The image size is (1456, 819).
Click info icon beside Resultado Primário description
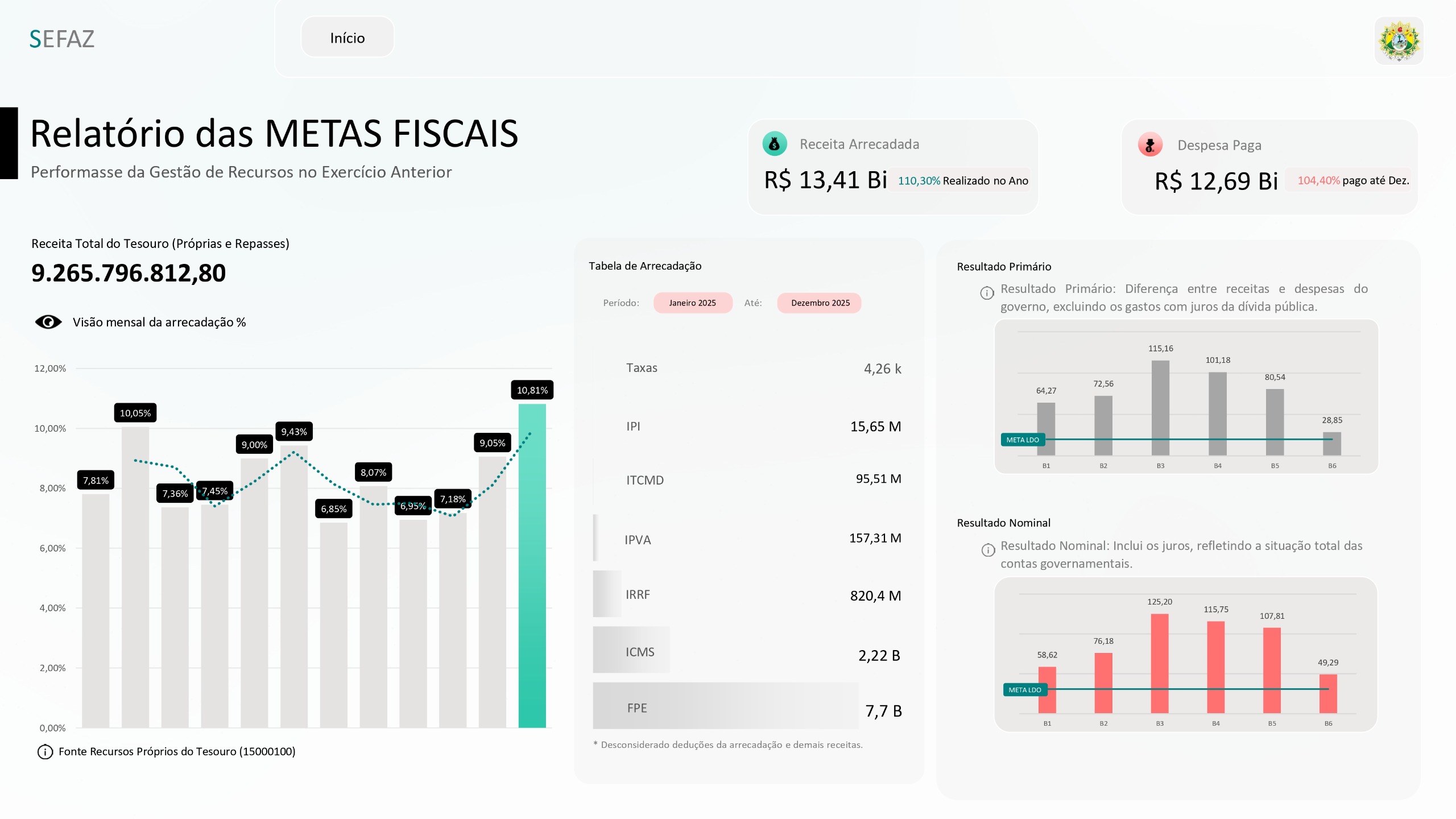tap(987, 293)
